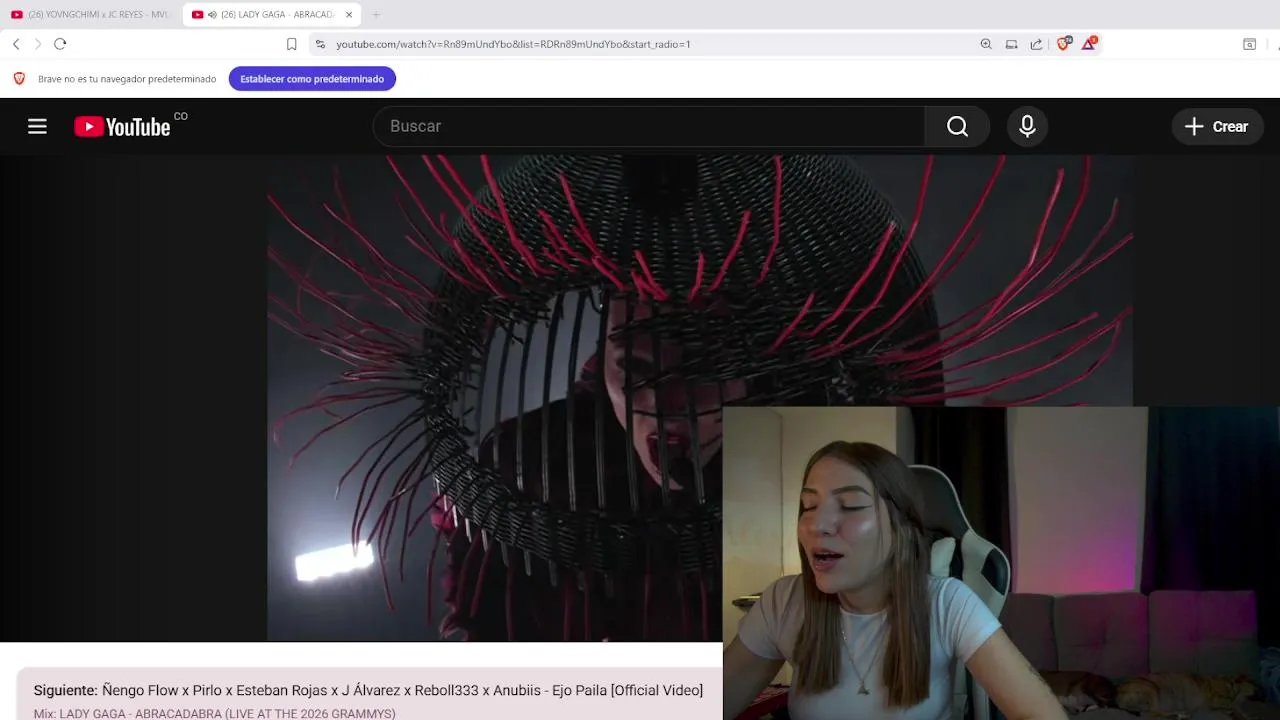The image size is (1280, 720).
Task: Click the Brave icon in default-browser bar
Action: (x=19, y=79)
